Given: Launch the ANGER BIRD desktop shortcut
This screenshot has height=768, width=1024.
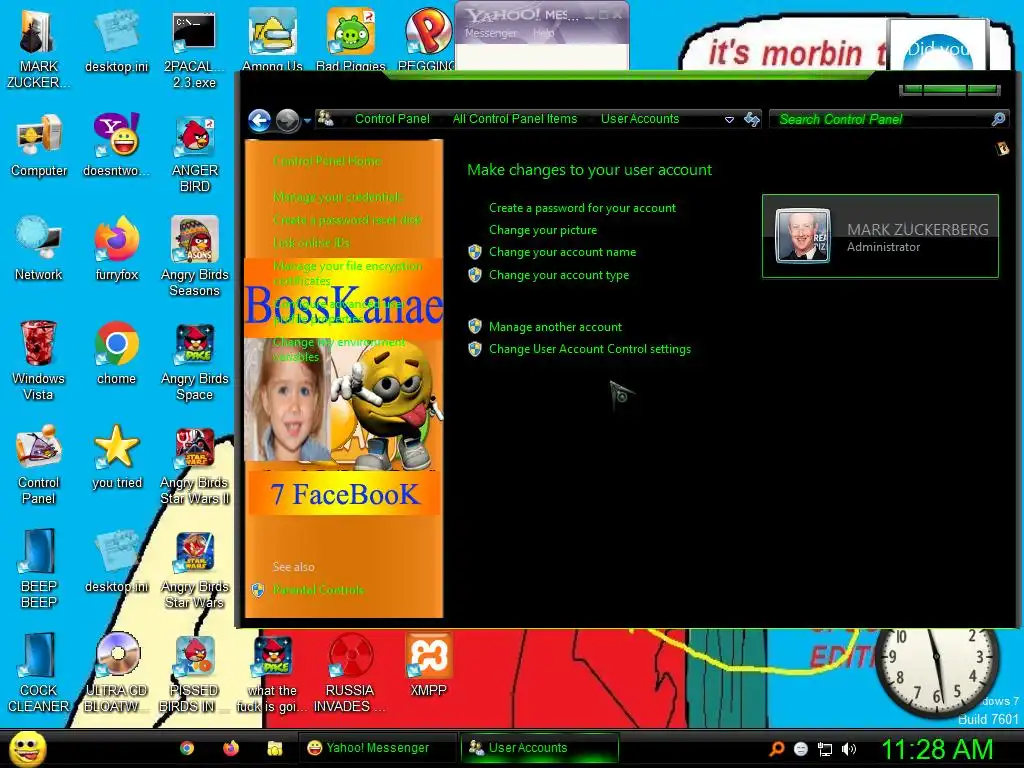Looking at the screenshot, I should (195, 153).
